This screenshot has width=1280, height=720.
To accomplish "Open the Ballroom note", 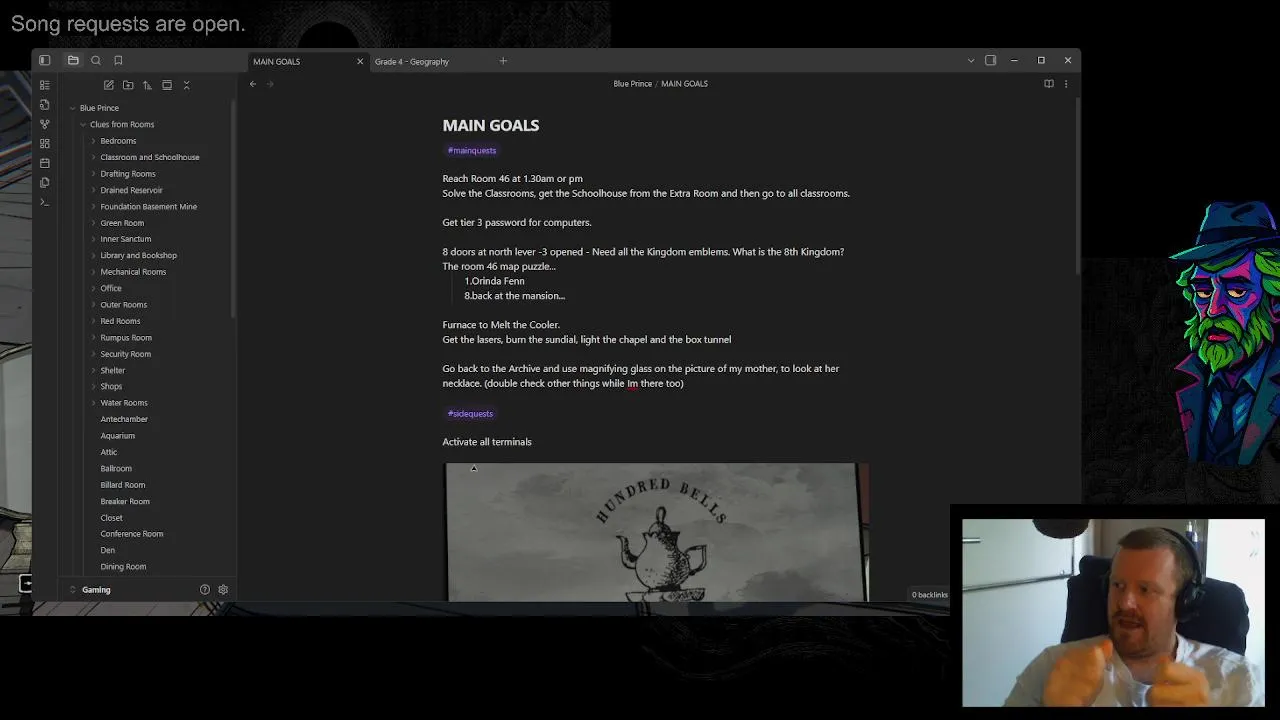I will click(x=116, y=469).
